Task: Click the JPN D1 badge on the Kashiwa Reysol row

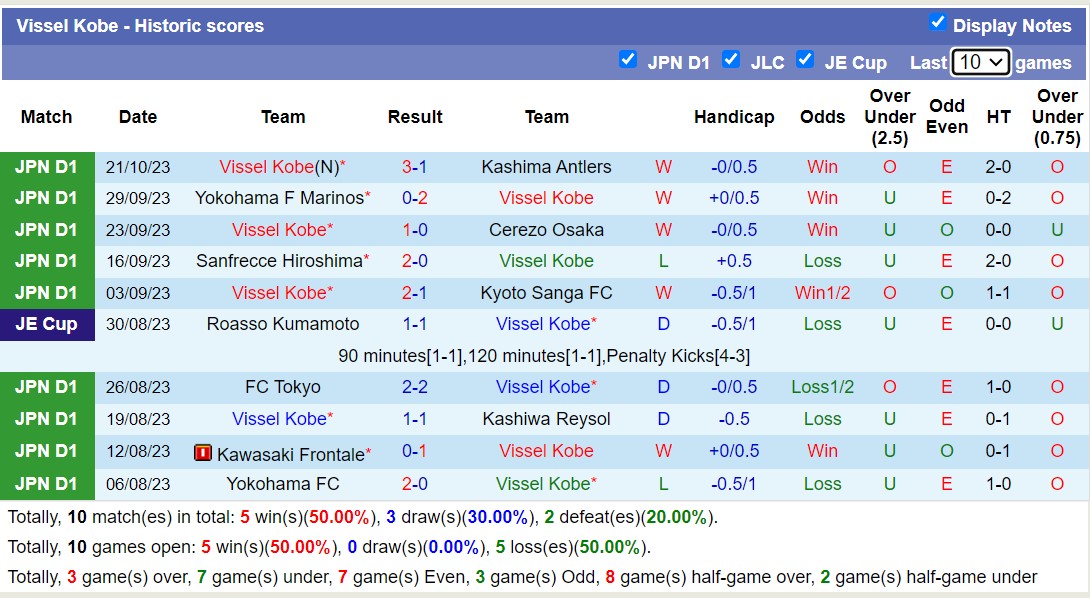Action: coord(45,418)
